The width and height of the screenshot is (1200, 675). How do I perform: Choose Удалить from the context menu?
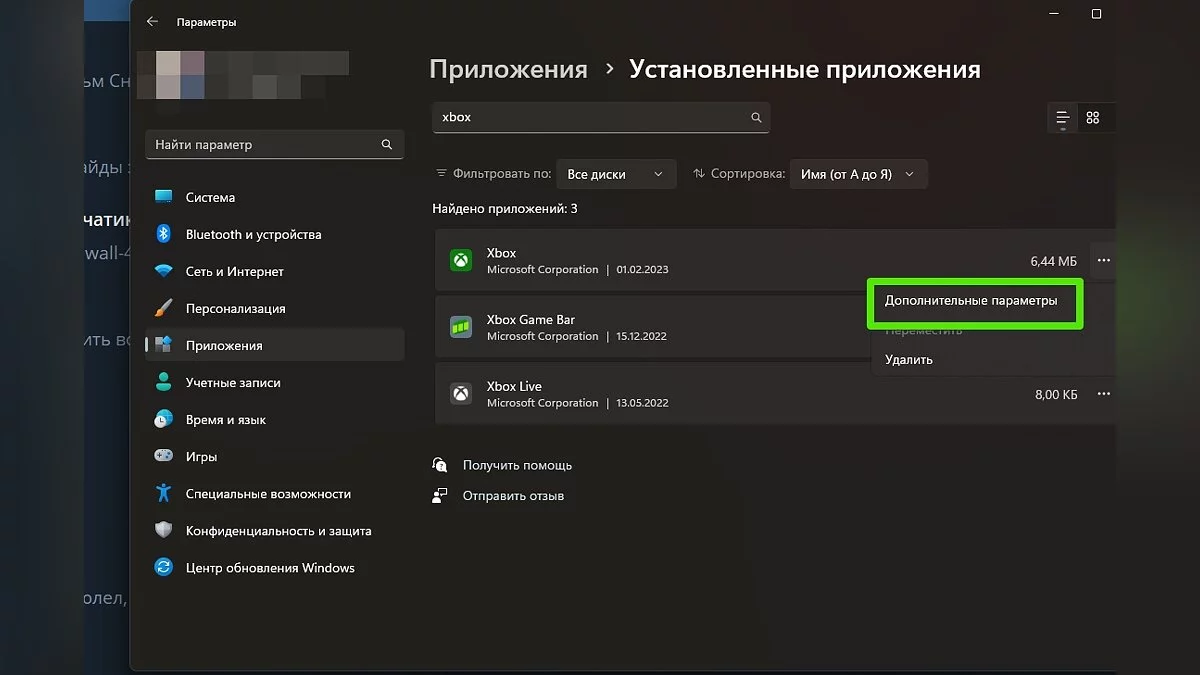908,360
